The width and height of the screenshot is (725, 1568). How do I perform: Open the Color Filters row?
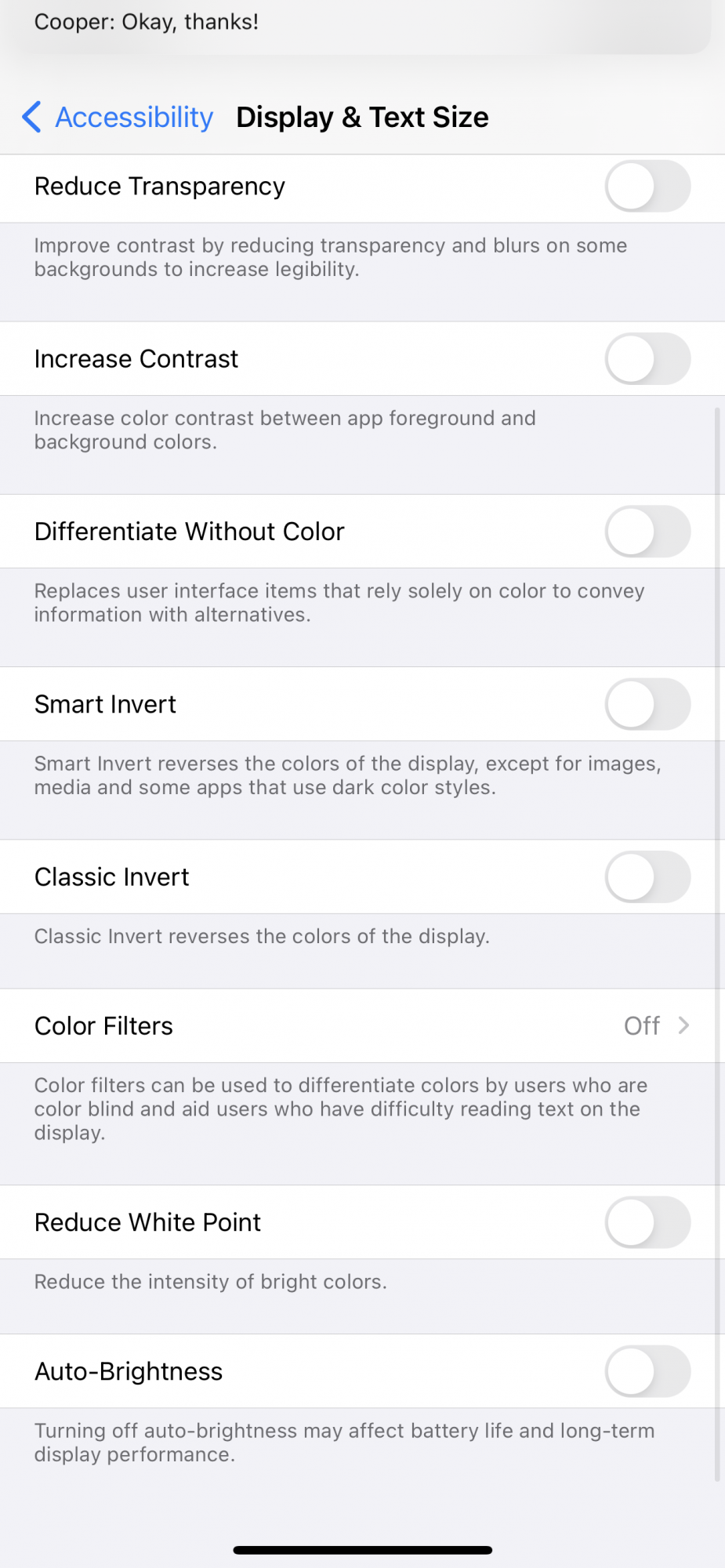coord(314,1025)
